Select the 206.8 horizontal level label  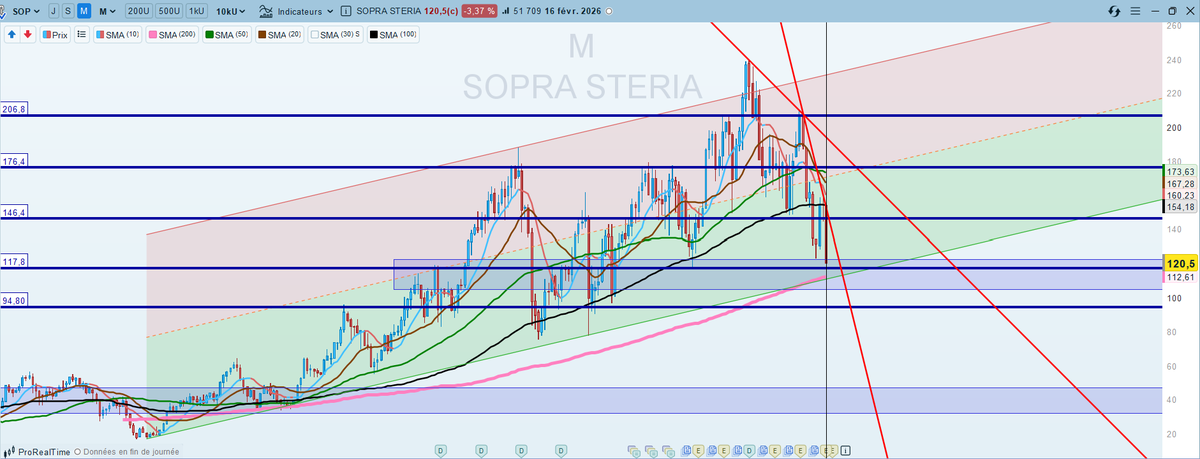click(x=14, y=109)
